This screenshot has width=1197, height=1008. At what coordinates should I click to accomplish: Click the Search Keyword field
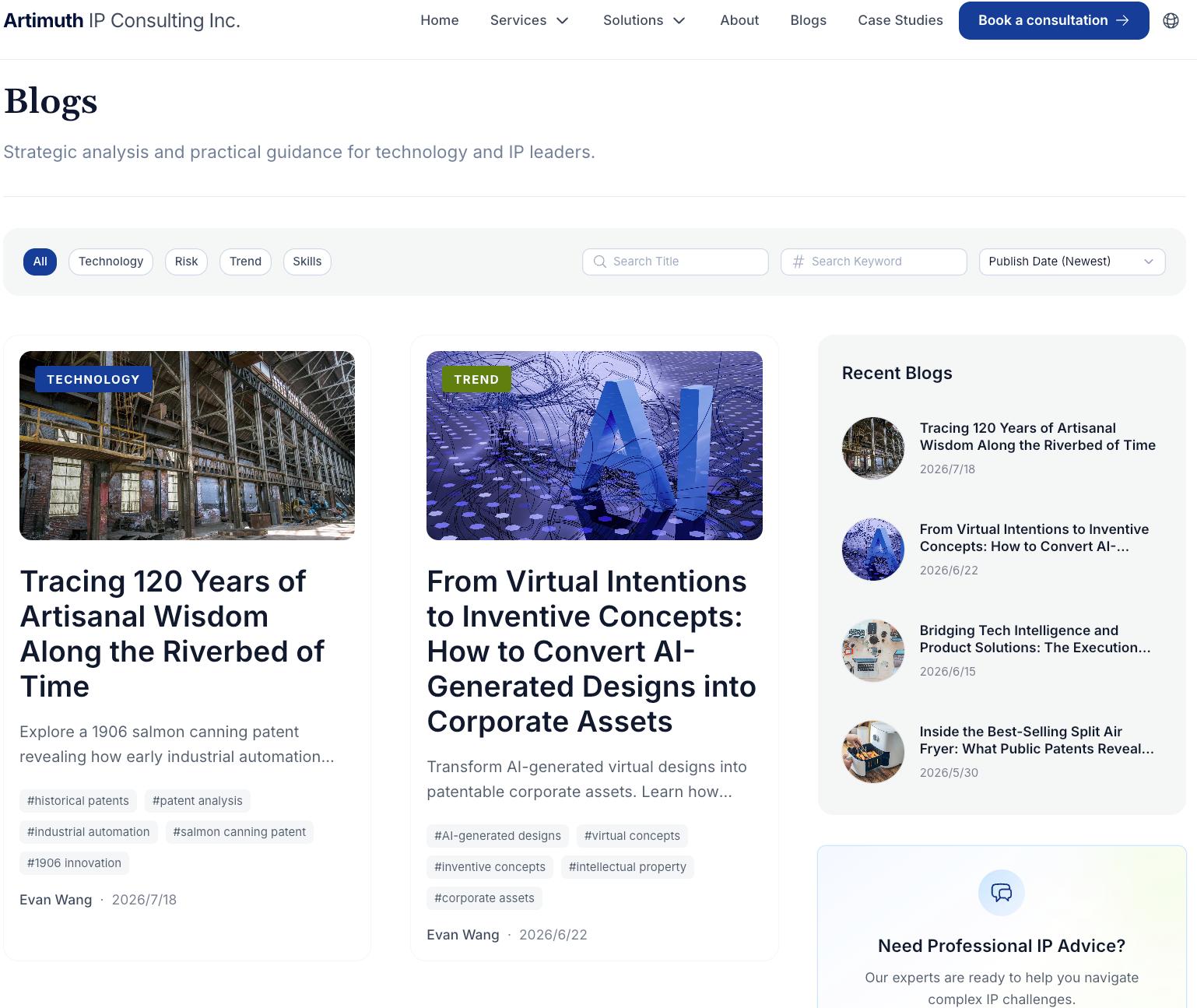[x=873, y=262]
